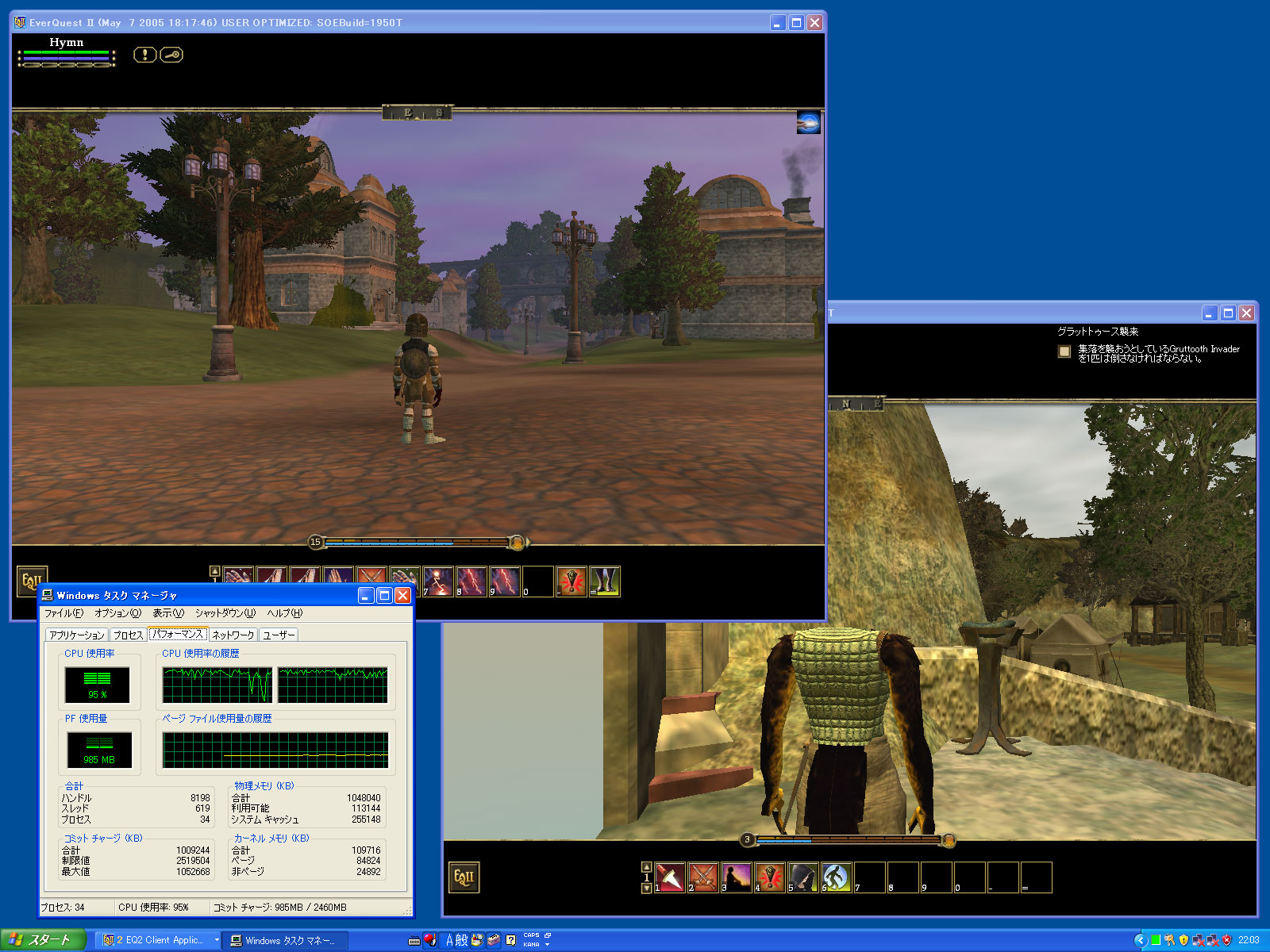Switch to the プロセス tab

[128, 635]
